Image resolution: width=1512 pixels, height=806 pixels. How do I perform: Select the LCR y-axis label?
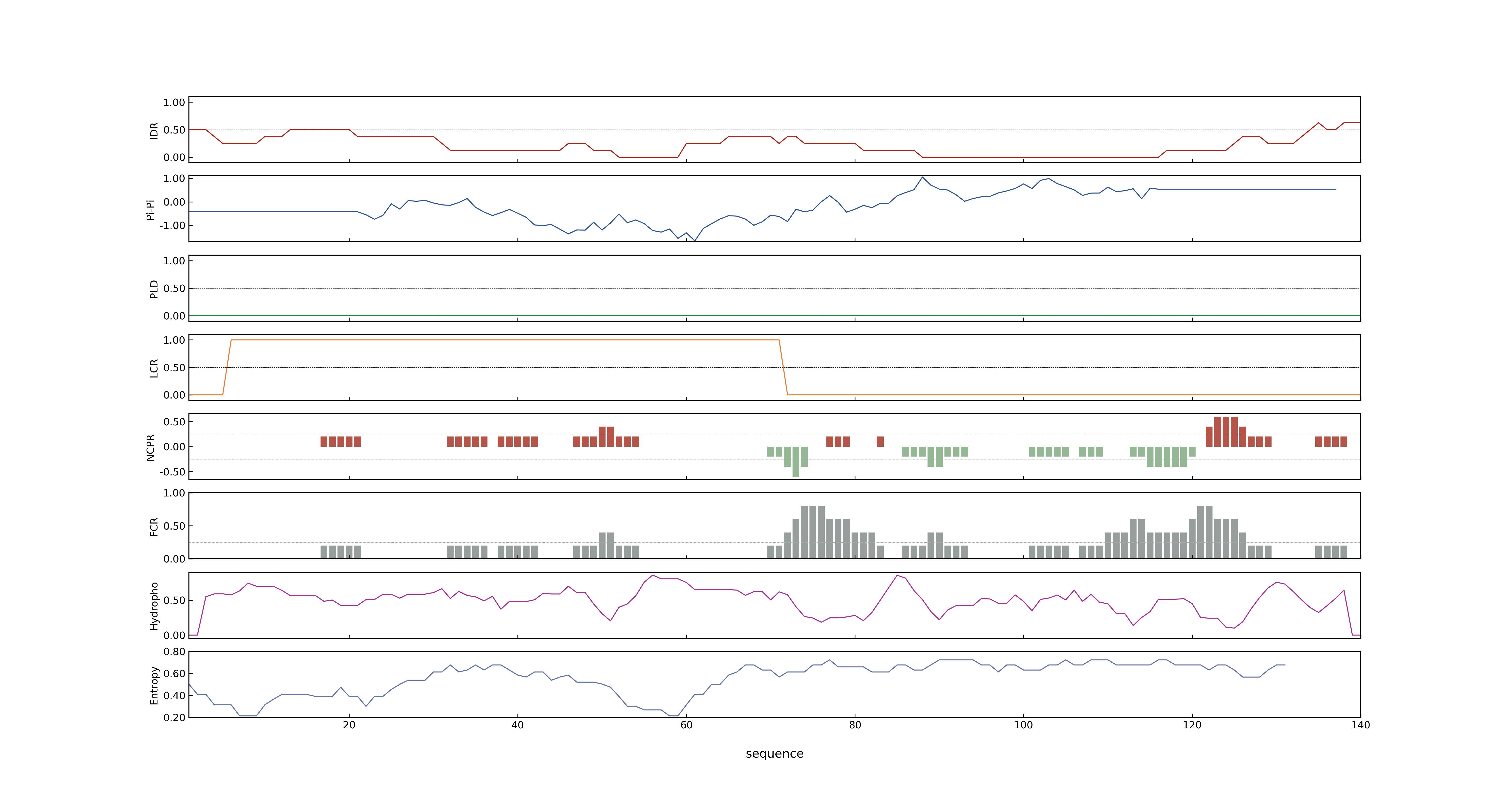[154, 368]
